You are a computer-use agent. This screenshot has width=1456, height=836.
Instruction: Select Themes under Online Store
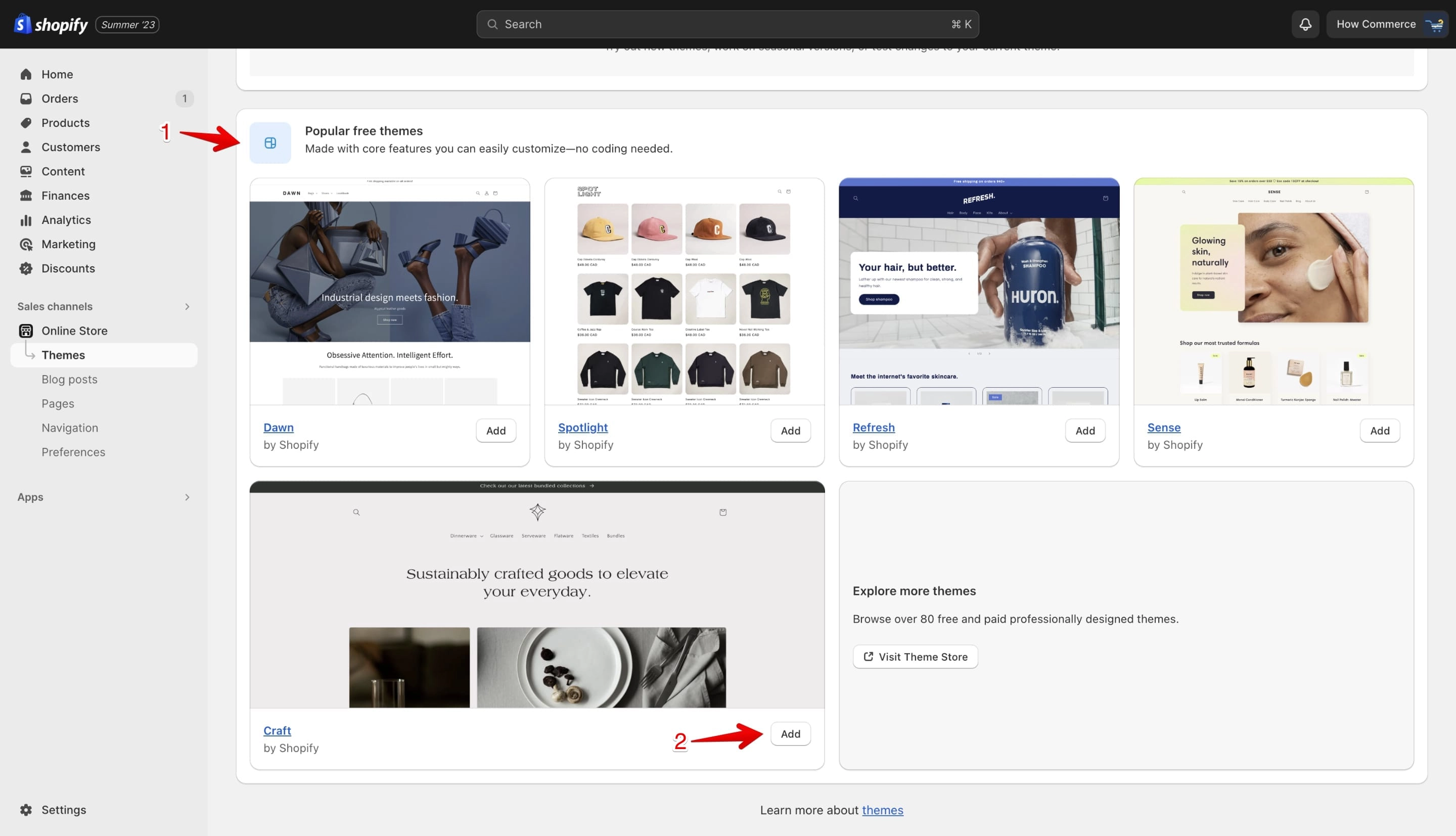[103, 355]
